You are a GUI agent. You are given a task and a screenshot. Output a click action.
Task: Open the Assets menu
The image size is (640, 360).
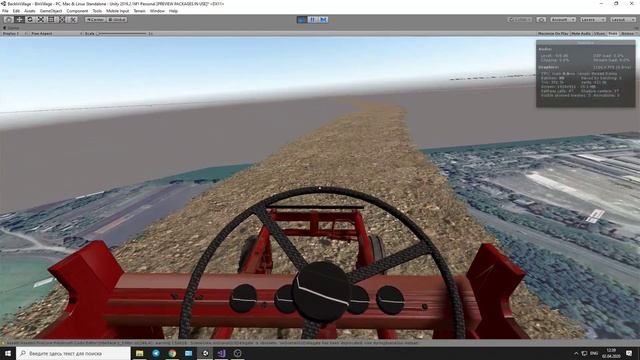point(29,11)
